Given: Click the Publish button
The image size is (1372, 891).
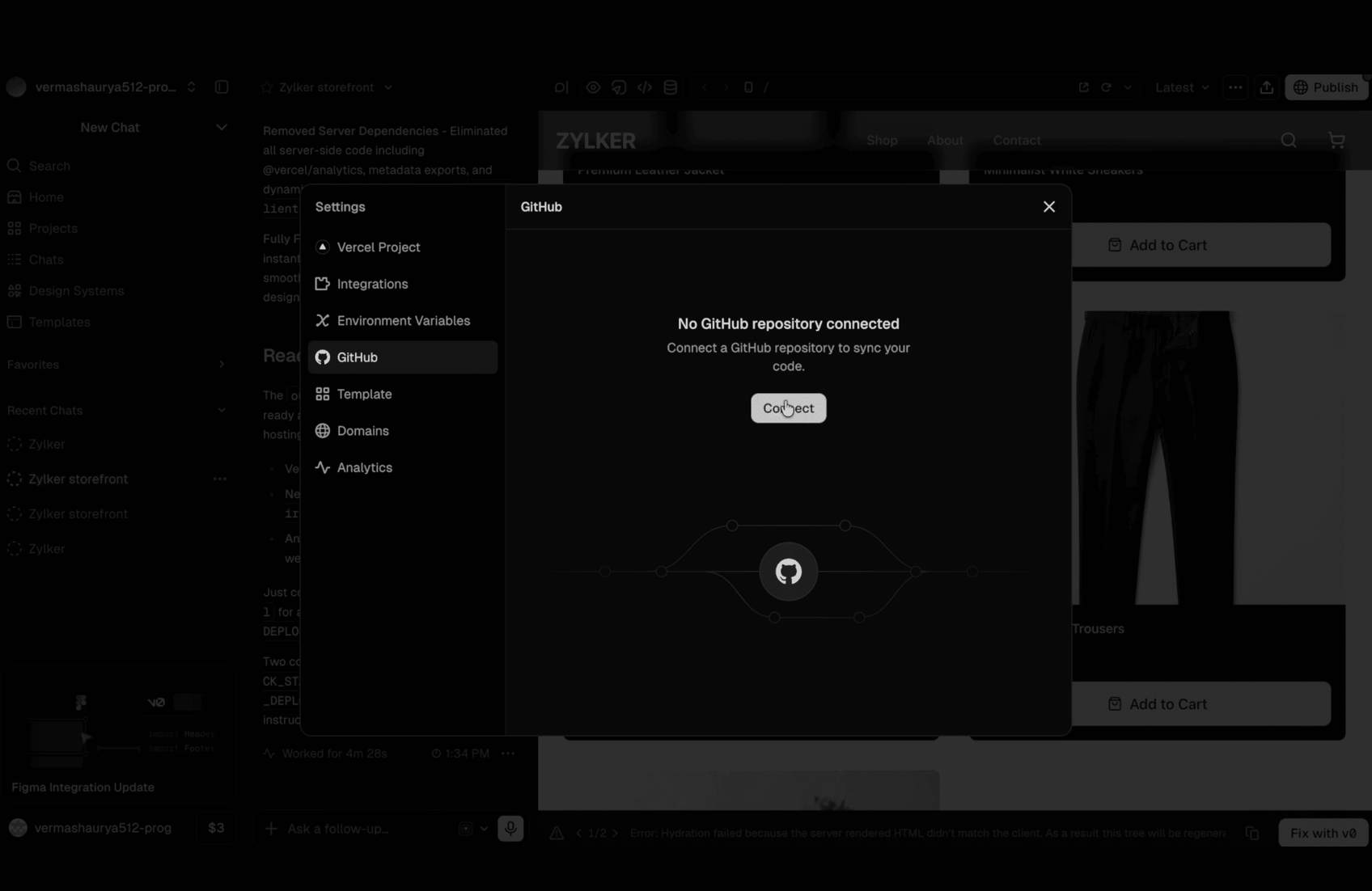Looking at the screenshot, I should [1326, 87].
